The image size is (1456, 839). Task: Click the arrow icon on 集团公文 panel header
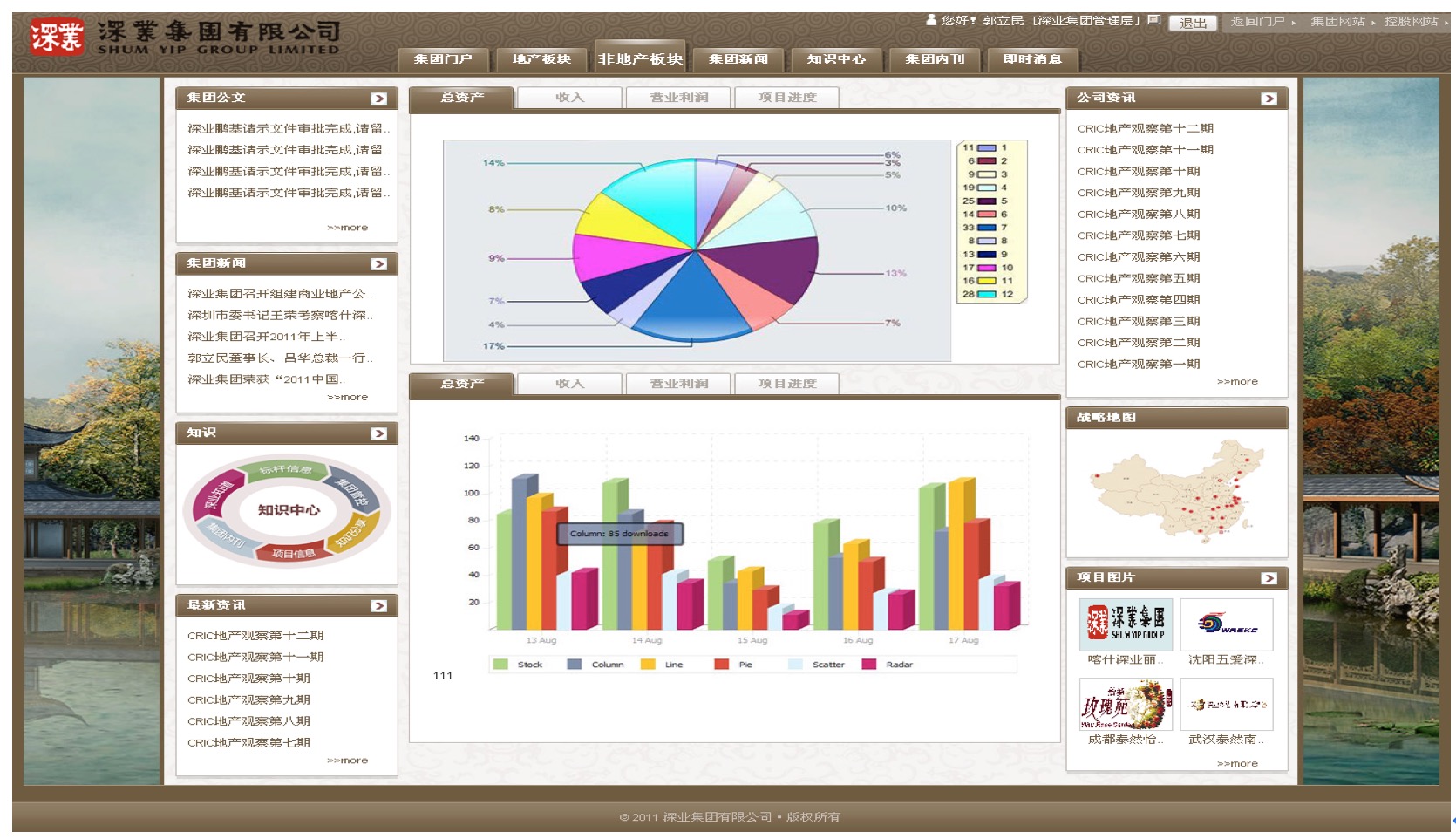click(x=378, y=99)
